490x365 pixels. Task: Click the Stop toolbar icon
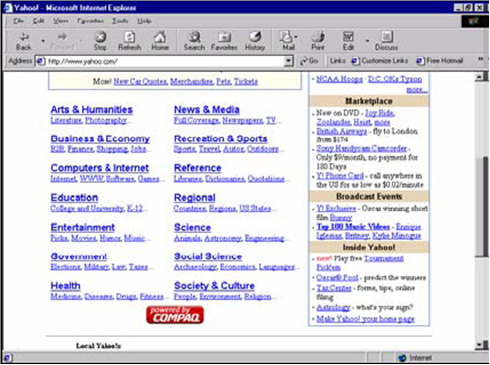click(100, 41)
